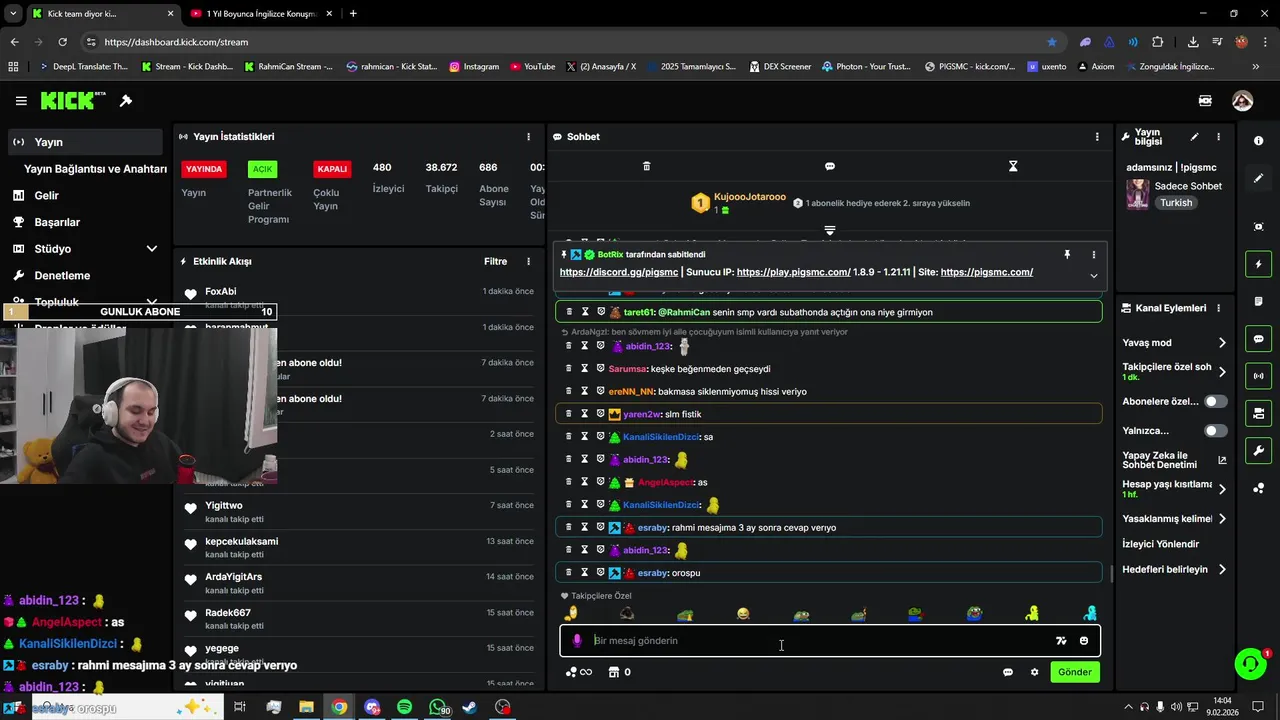
Task: Click the chat bubble icon in the right sidebar
Action: (x=1258, y=339)
